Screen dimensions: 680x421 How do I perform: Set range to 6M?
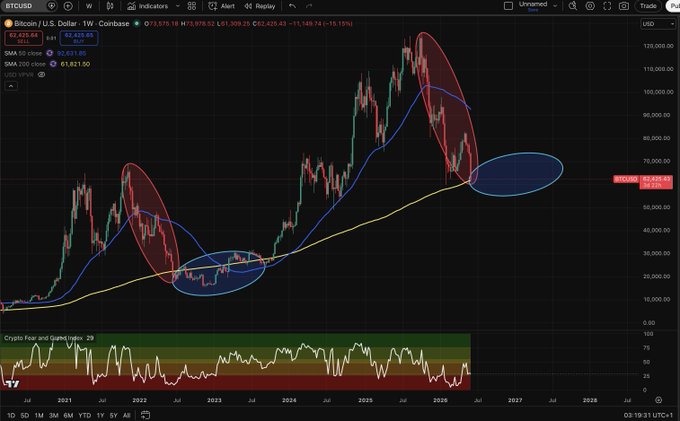click(68, 415)
